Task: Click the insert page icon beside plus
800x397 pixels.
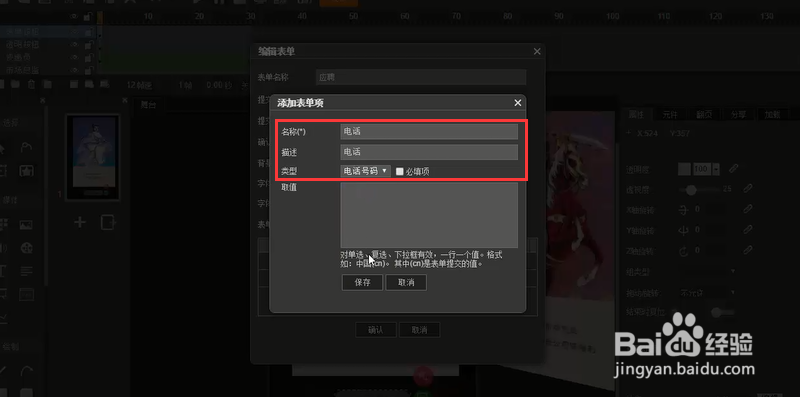Action: click(x=107, y=222)
